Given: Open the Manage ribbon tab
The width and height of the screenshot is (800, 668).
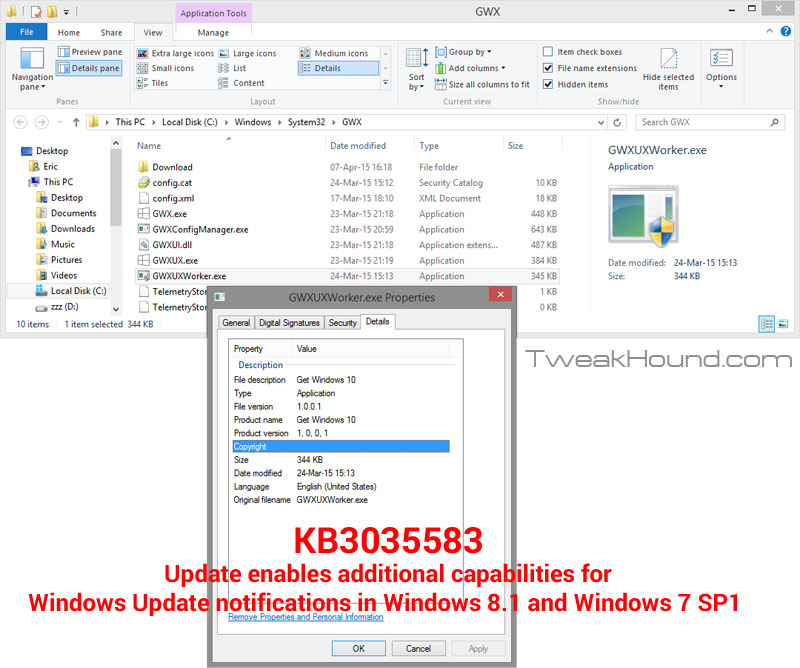Looking at the screenshot, I should (x=213, y=32).
